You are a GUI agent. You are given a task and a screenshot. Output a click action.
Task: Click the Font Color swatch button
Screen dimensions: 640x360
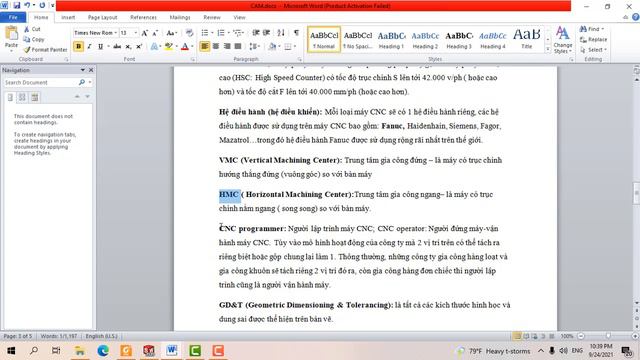[x=184, y=47]
